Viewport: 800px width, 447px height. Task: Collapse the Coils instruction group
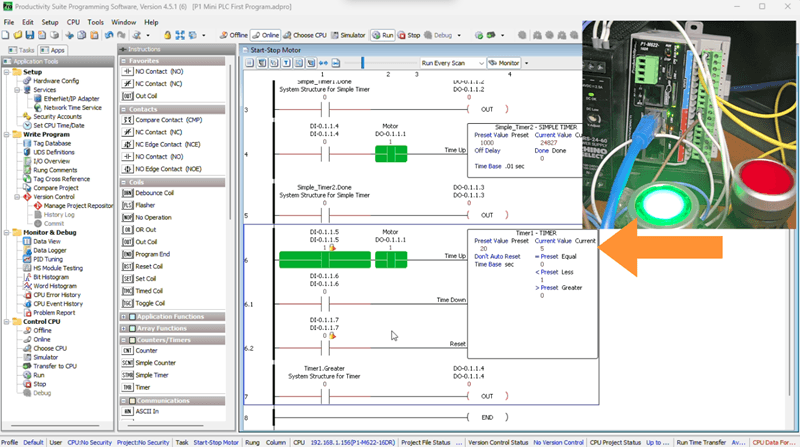[x=124, y=182]
